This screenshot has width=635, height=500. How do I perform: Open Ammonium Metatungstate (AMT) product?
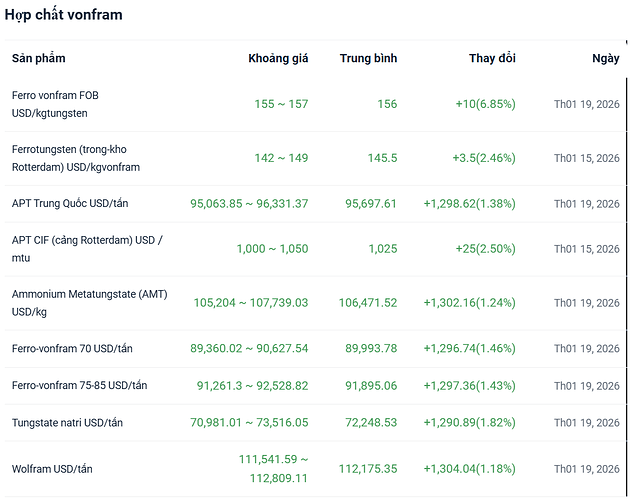coord(89,302)
